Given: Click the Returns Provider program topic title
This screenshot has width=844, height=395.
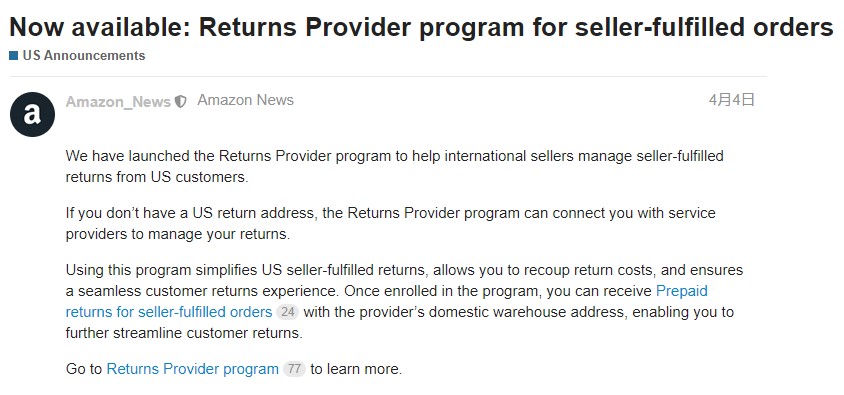Looking at the screenshot, I should [421, 26].
